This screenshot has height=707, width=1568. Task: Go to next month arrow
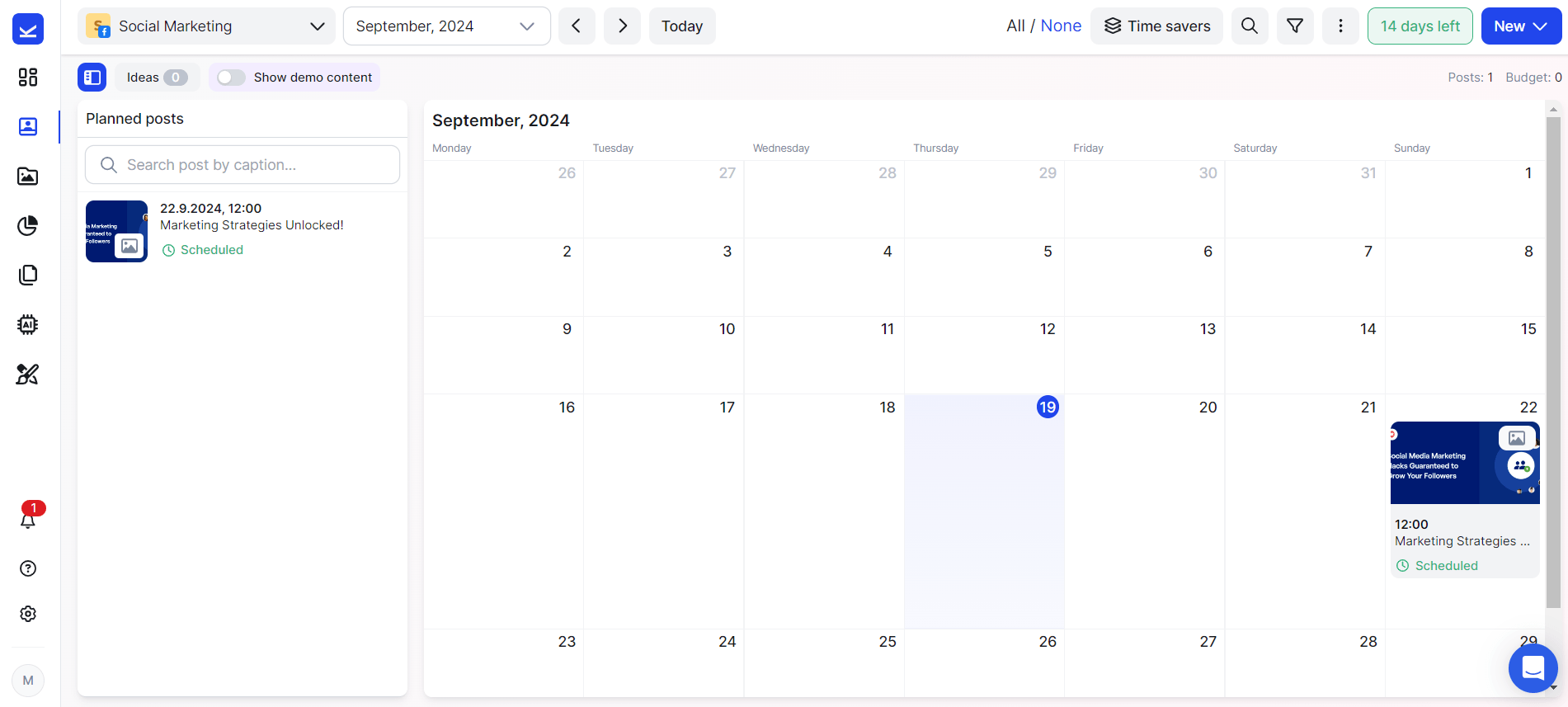point(623,26)
